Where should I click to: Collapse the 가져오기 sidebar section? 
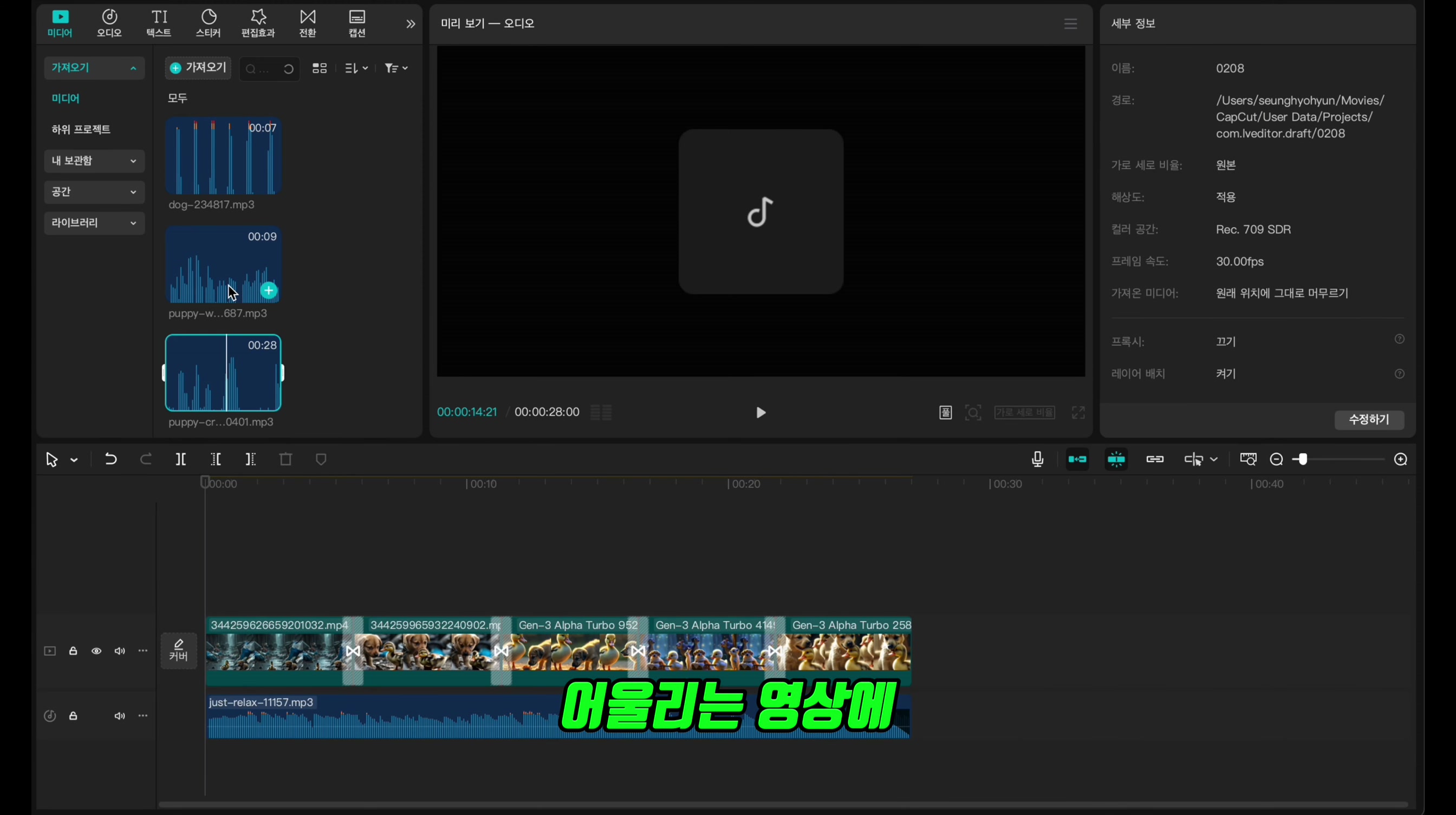pyautogui.click(x=94, y=68)
